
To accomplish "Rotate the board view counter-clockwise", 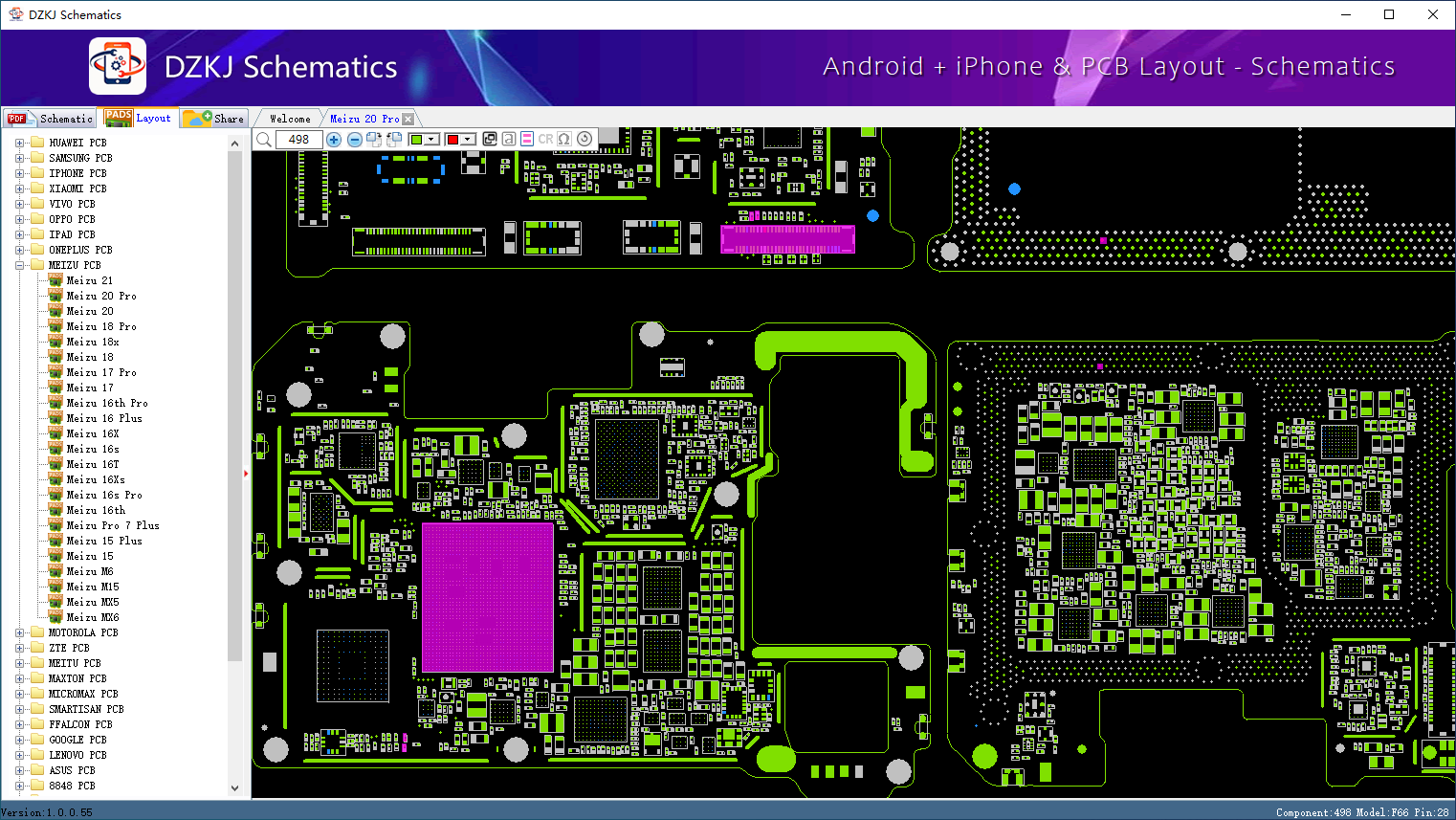I will point(393,140).
